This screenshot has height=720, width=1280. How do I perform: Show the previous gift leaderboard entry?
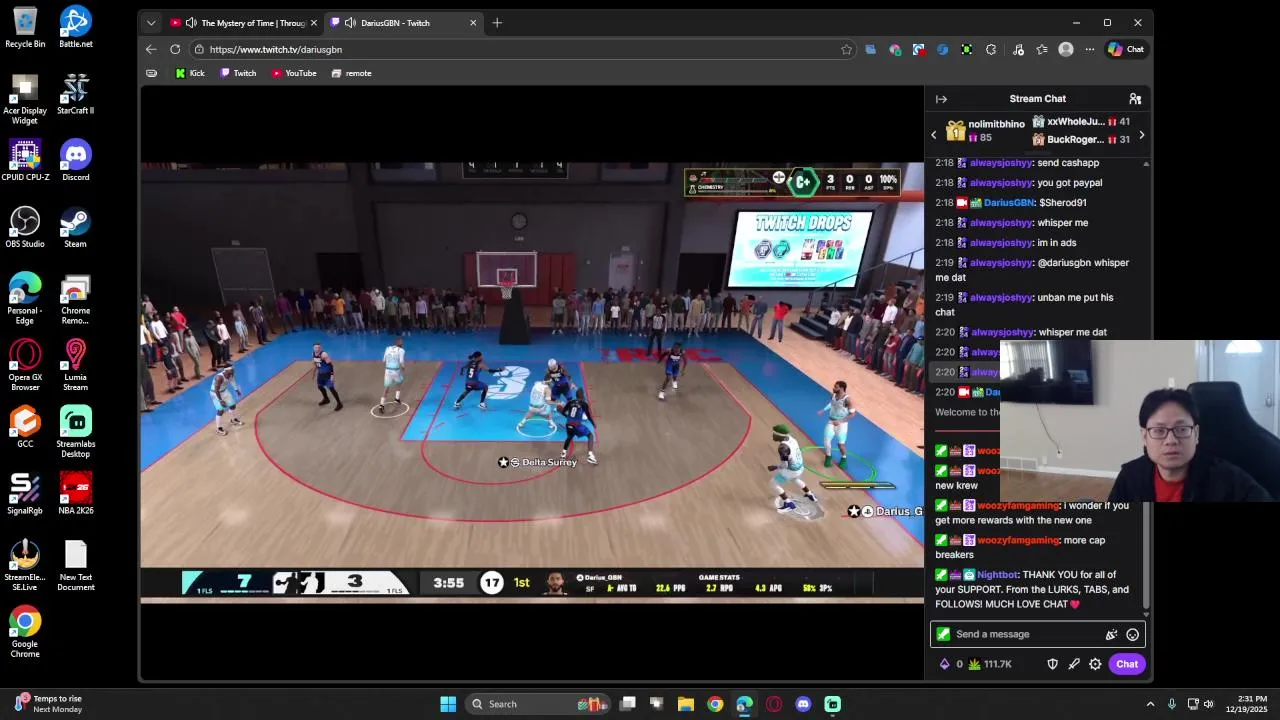click(x=934, y=134)
